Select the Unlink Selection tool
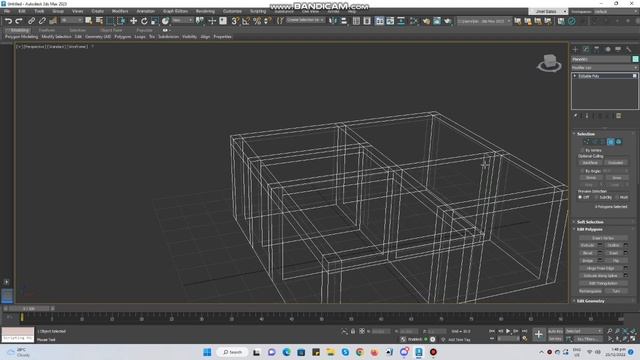The height and width of the screenshot is (360, 640). [x=42, y=21]
